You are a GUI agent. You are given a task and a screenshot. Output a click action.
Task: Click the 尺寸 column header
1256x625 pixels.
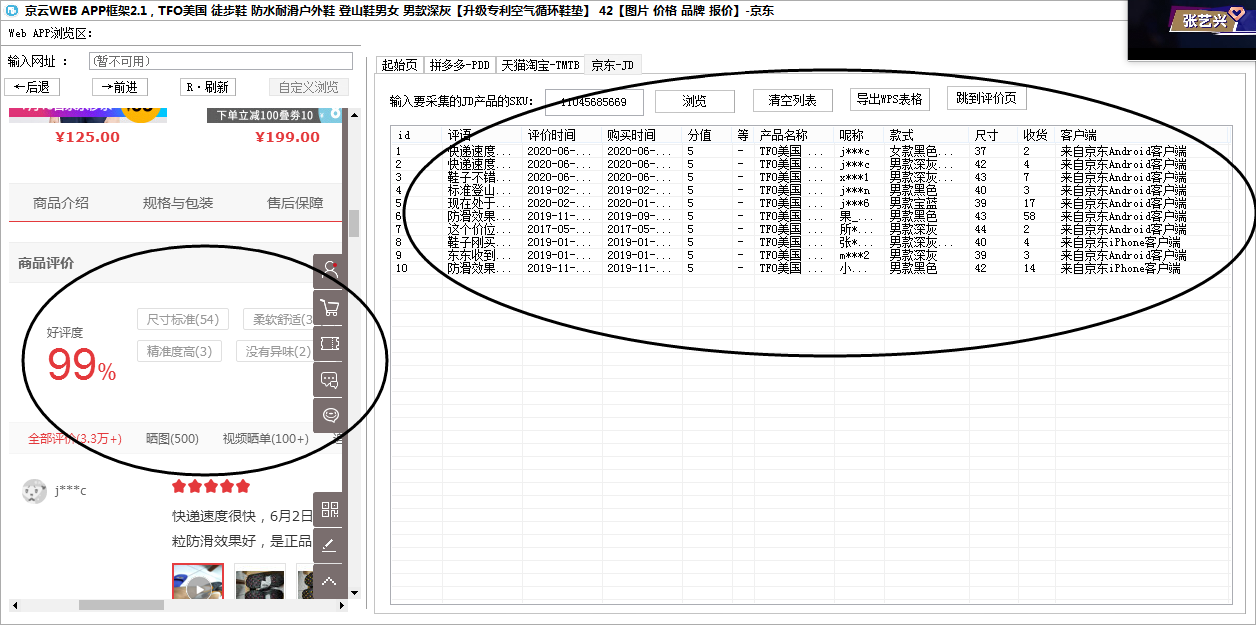click(994, 135)
